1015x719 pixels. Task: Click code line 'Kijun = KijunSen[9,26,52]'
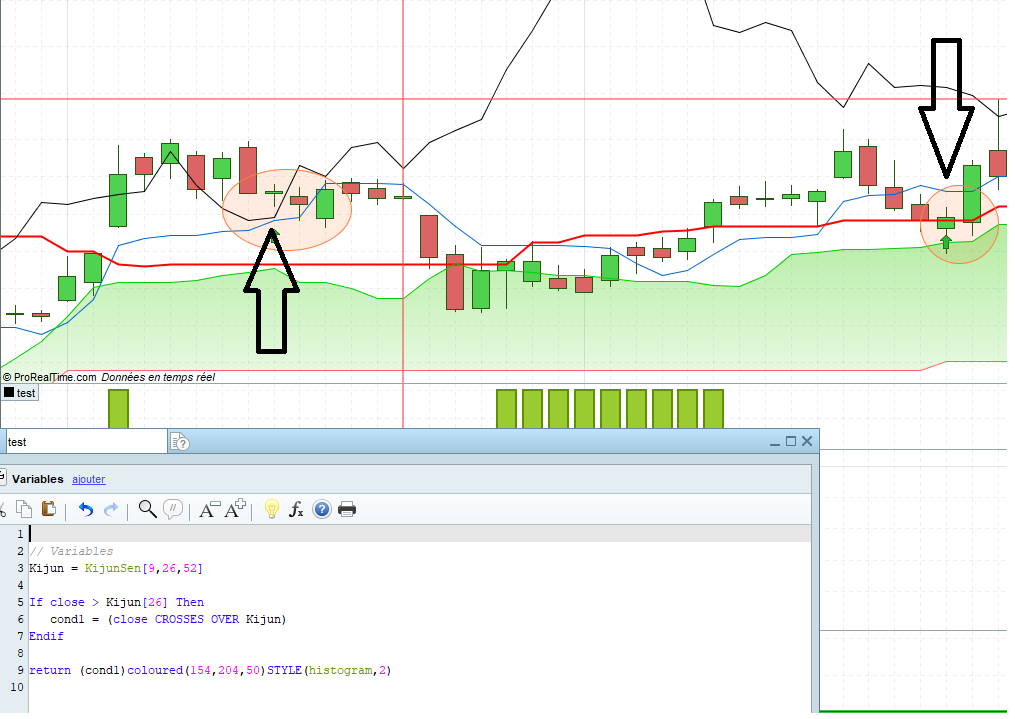pos(116,568)
